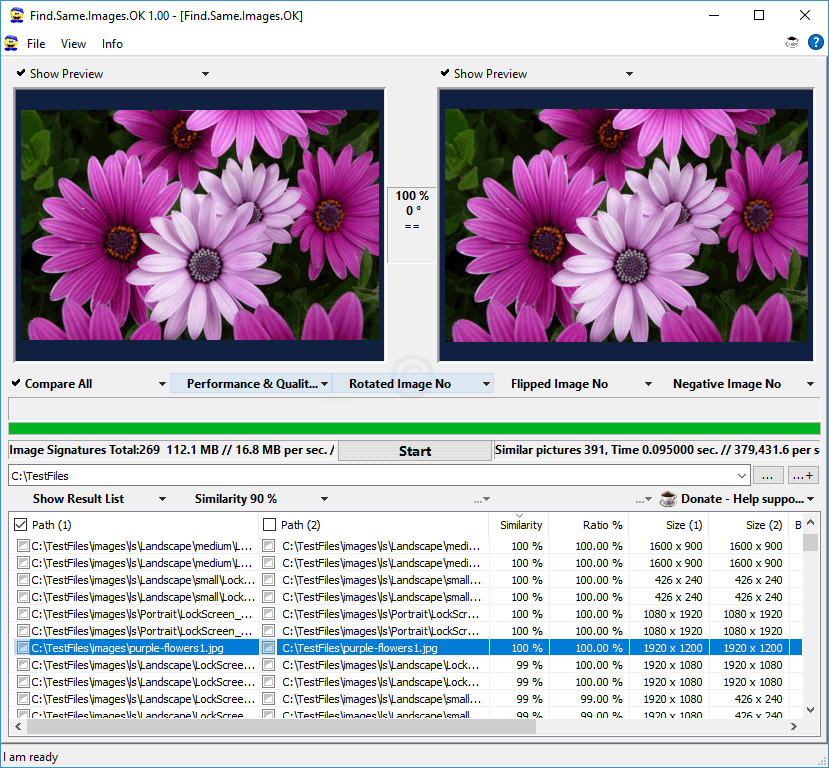Click the coffee cup icon beside Donate
The width and height of the screenshot is (829, 768).
click(x=668, y=498)
